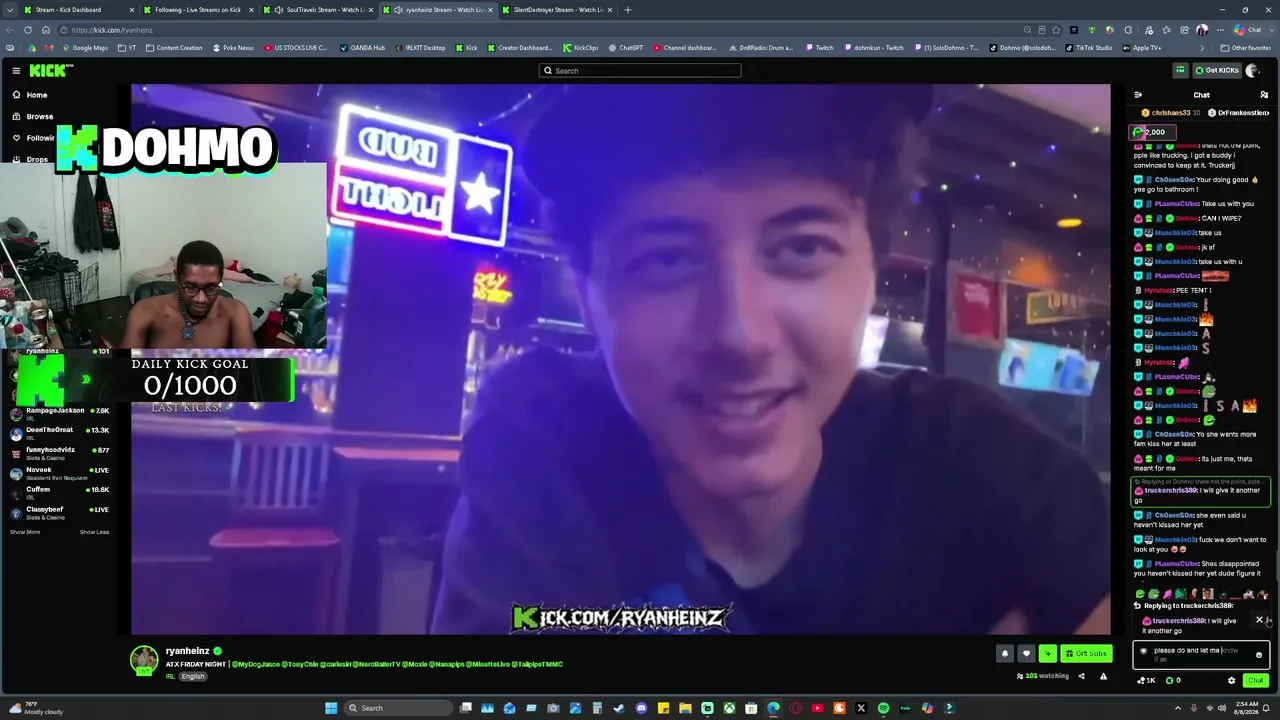Click the heart follow button for ryanheinz

point(1026,653)
